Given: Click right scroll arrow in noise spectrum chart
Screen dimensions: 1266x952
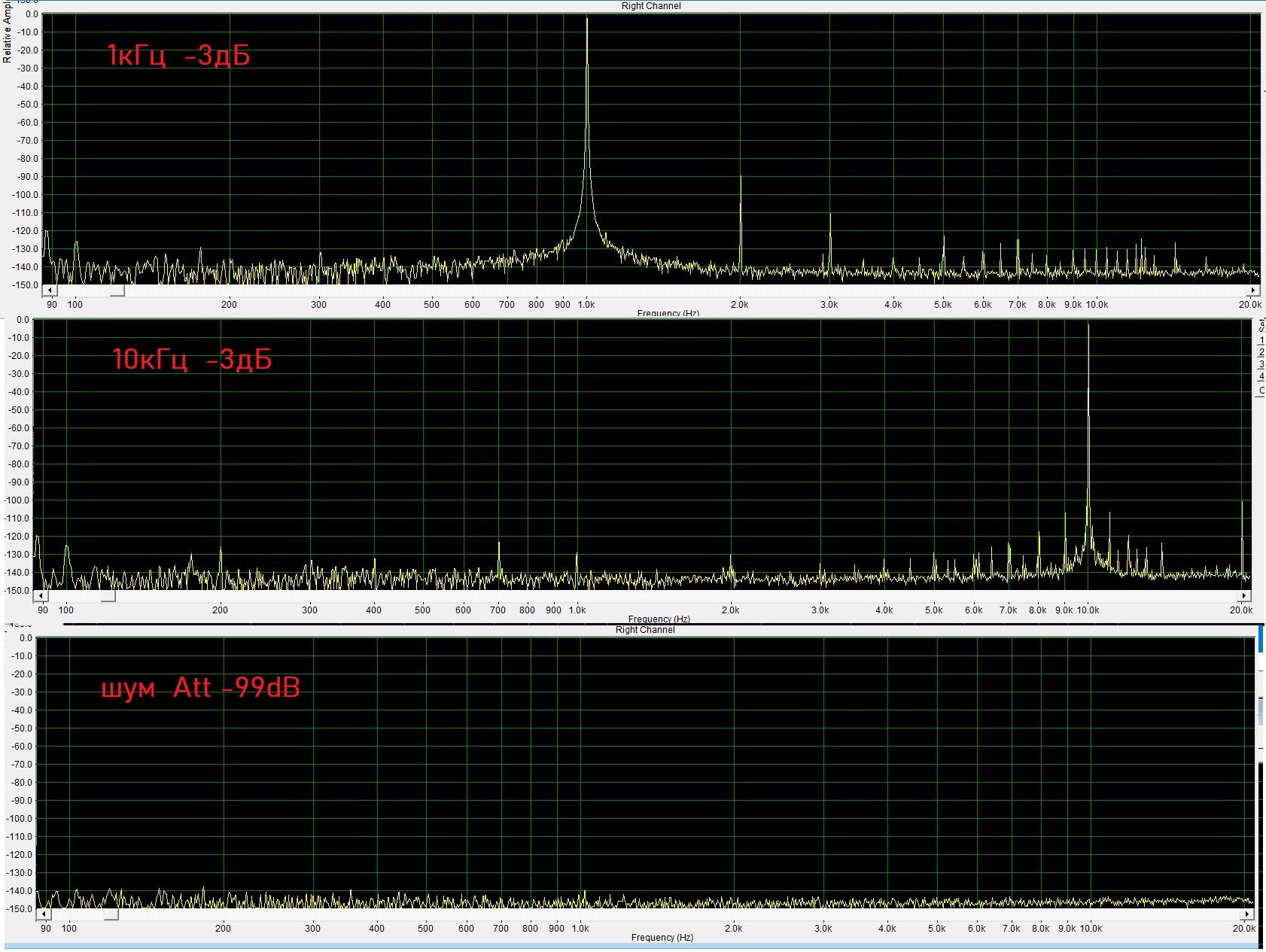Looking at the screenshot, I should [x=1247, y=914].
